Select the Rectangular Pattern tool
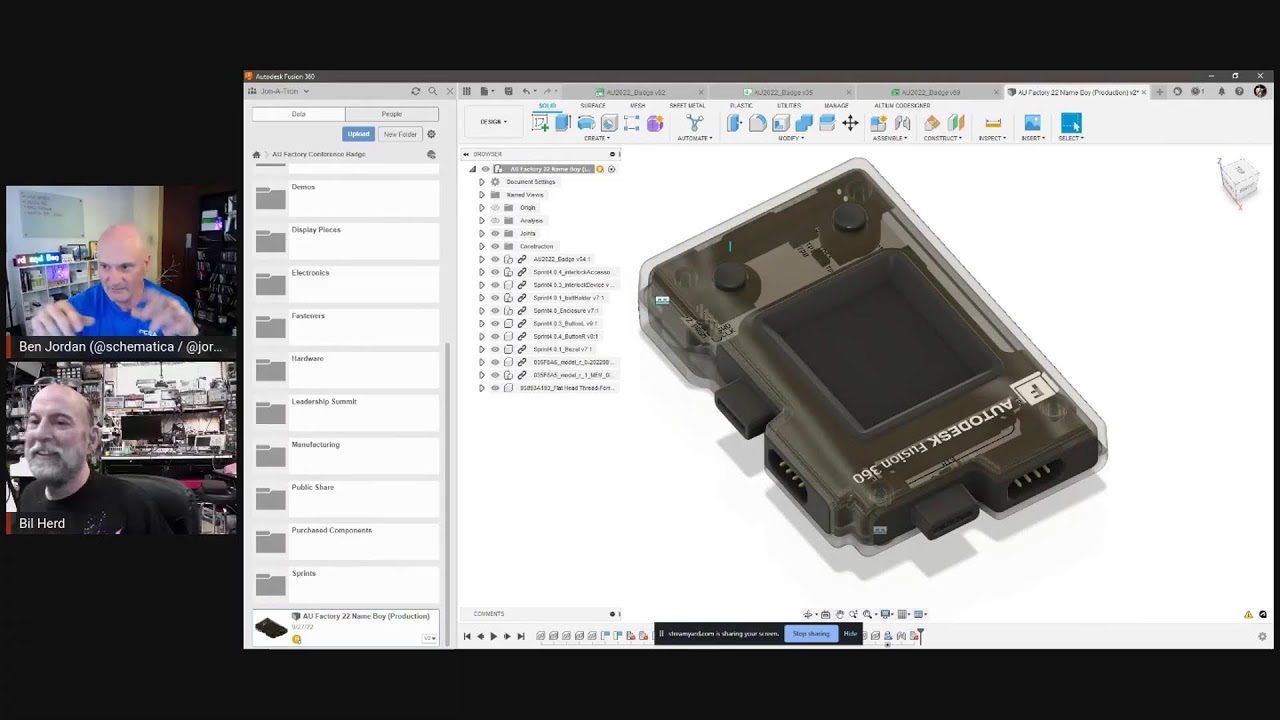 632,123
